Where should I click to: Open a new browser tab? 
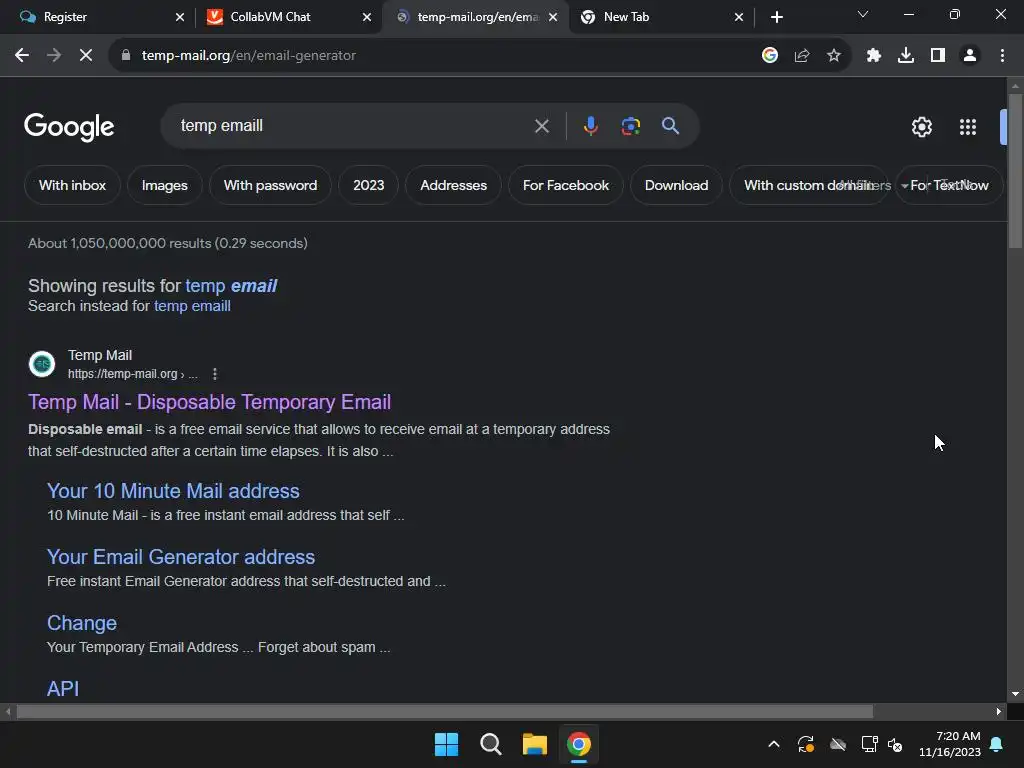776,17
